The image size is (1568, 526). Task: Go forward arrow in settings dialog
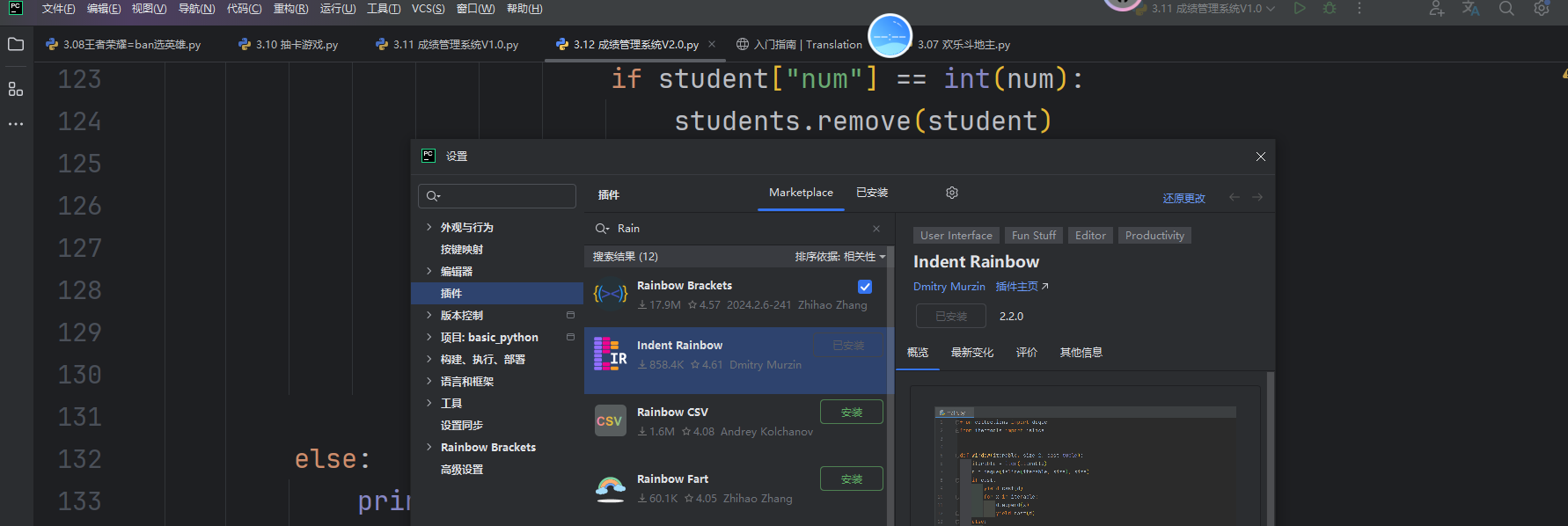coord(1257,197)
